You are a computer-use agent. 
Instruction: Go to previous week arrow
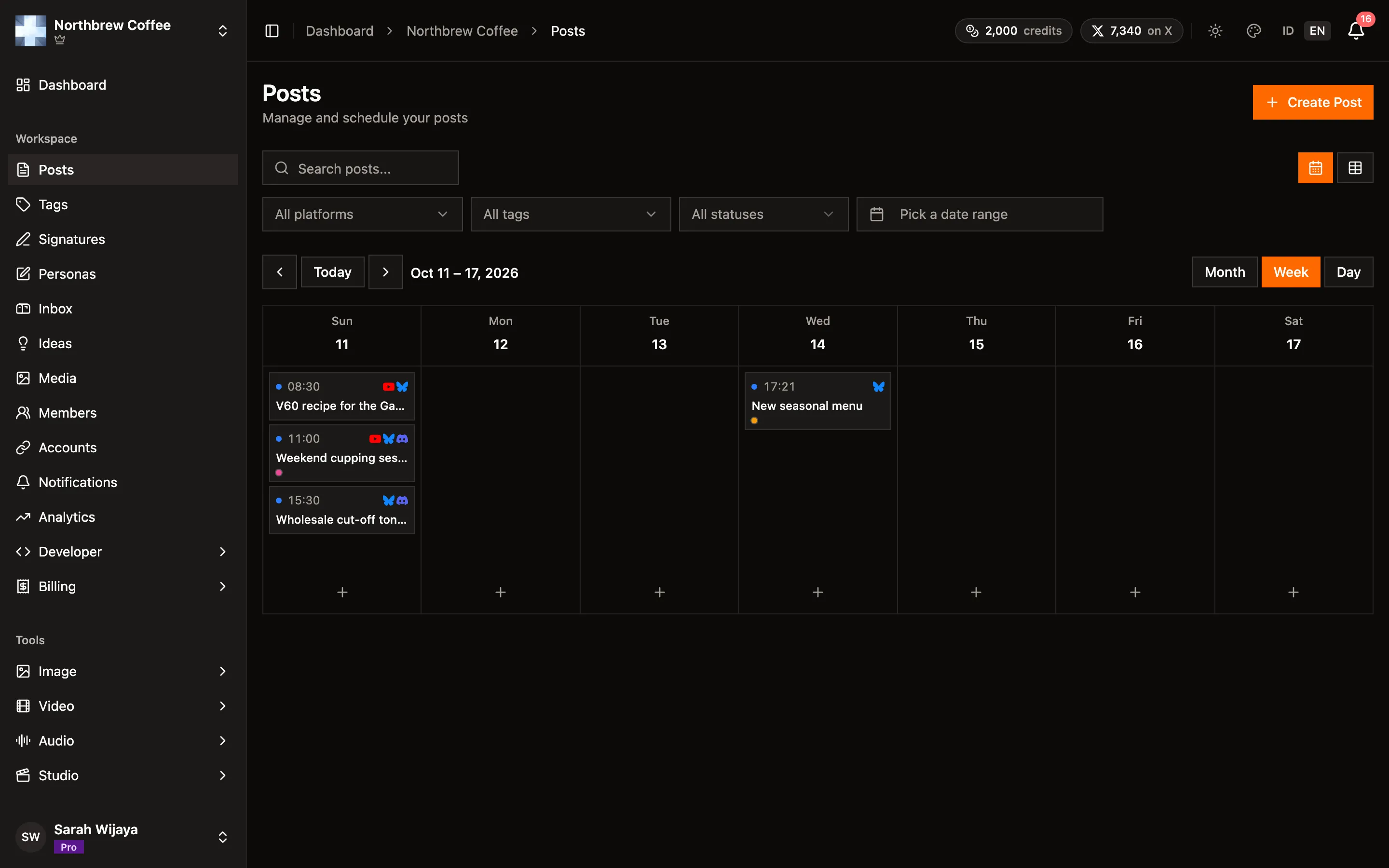tap(280, 272)
